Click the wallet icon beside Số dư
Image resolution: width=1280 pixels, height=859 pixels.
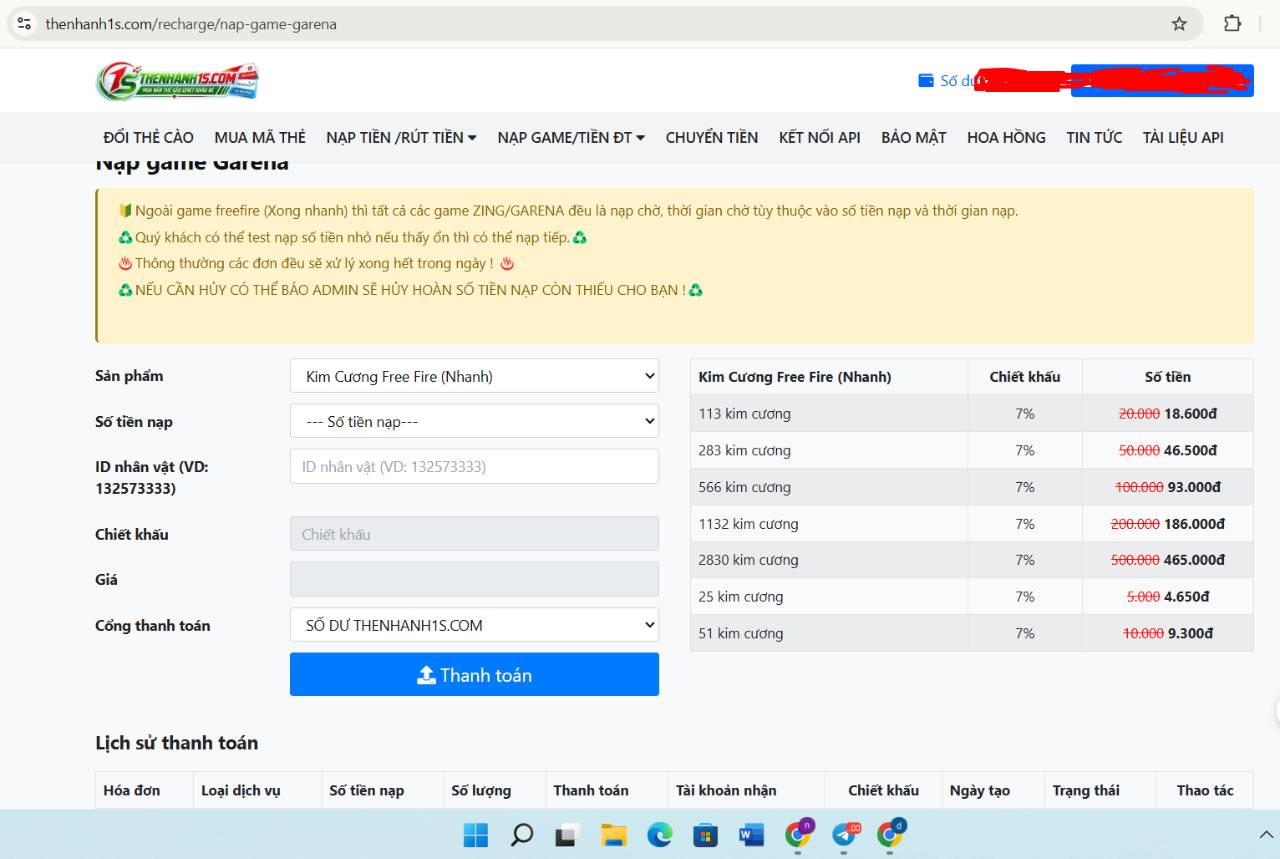[926, 81]
